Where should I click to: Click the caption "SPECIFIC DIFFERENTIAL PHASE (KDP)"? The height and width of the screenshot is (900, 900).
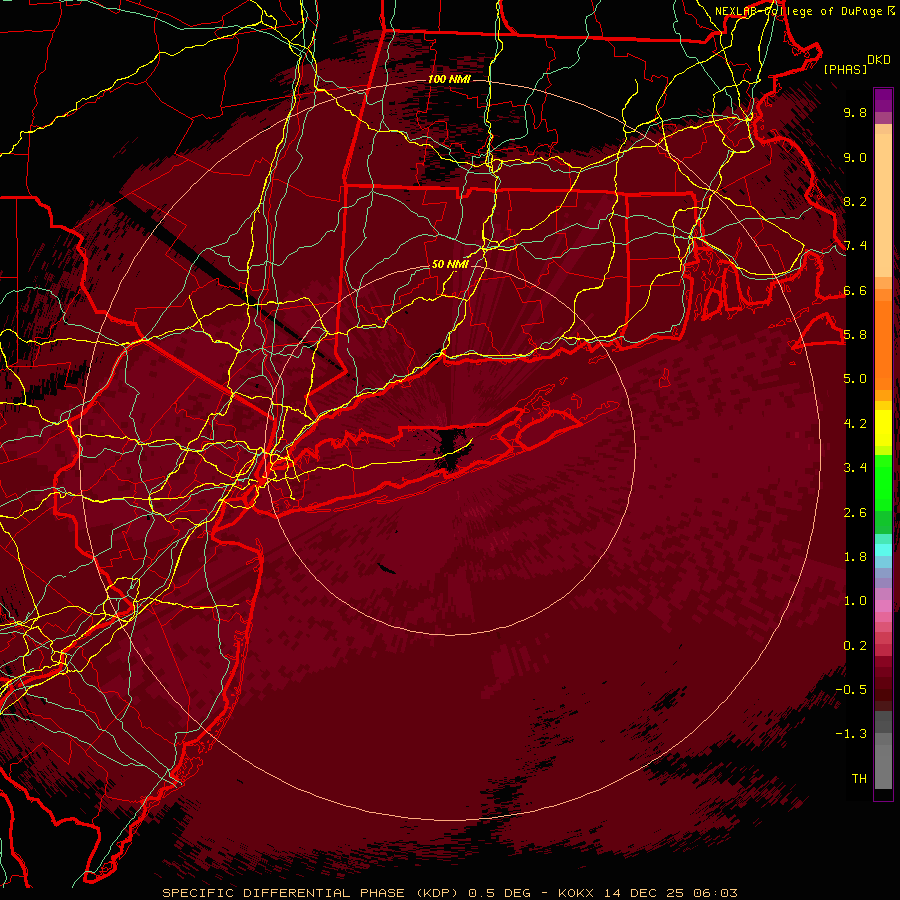pos(310,893)
